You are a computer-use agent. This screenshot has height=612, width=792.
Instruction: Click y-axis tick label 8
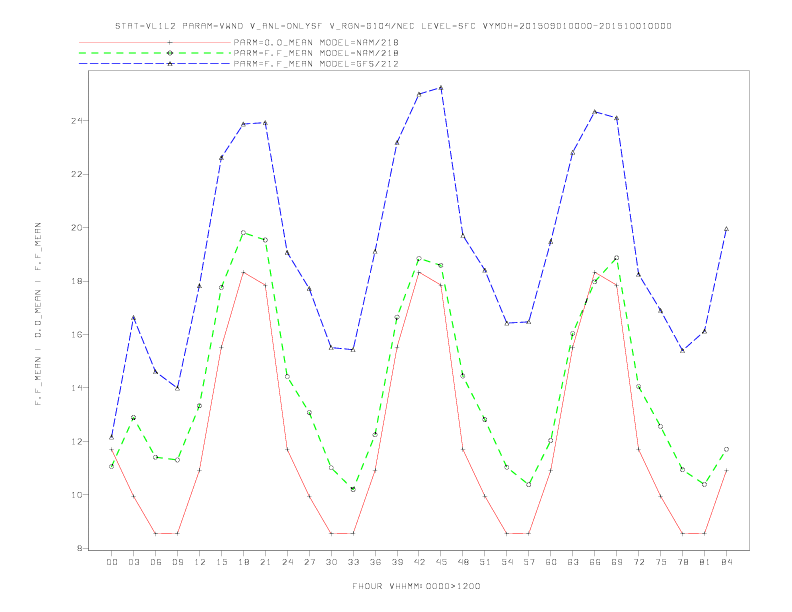tap(80, 548)
